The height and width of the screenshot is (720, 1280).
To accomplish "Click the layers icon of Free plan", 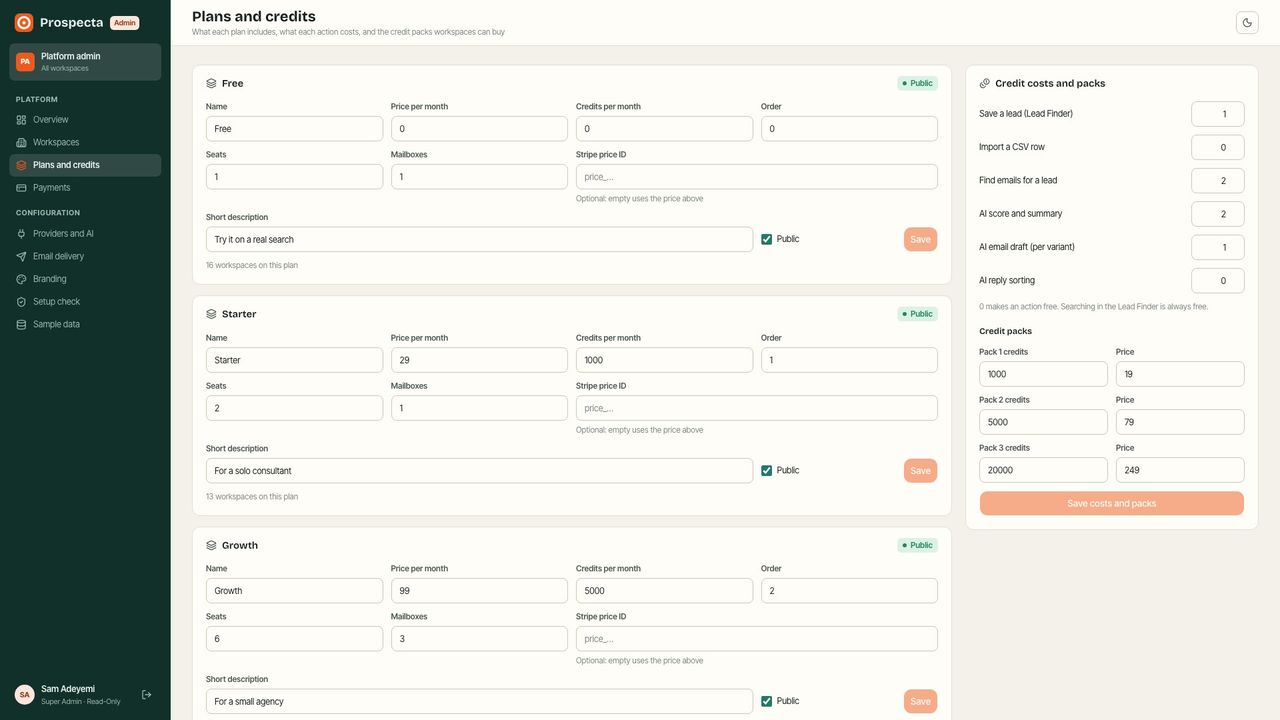I will click(211, 83).
